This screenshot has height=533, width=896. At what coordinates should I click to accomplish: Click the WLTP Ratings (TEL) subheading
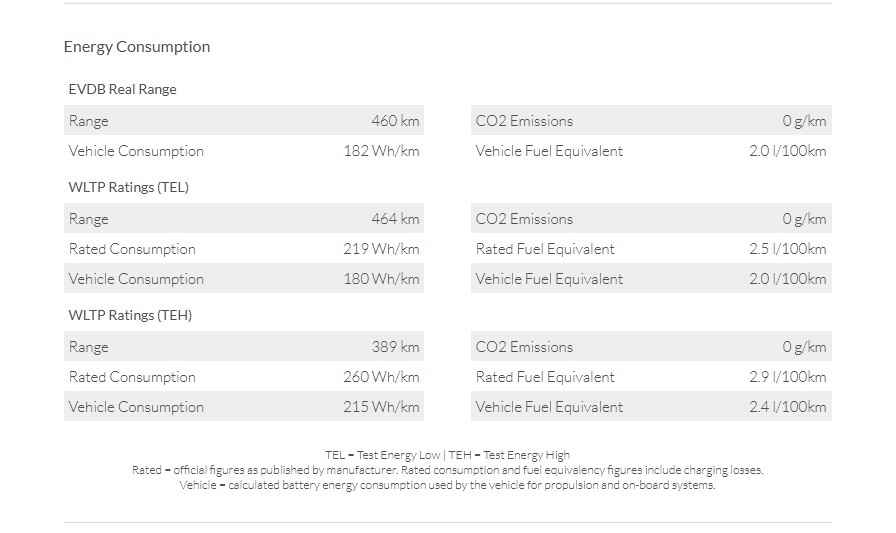tap(129, 187)
